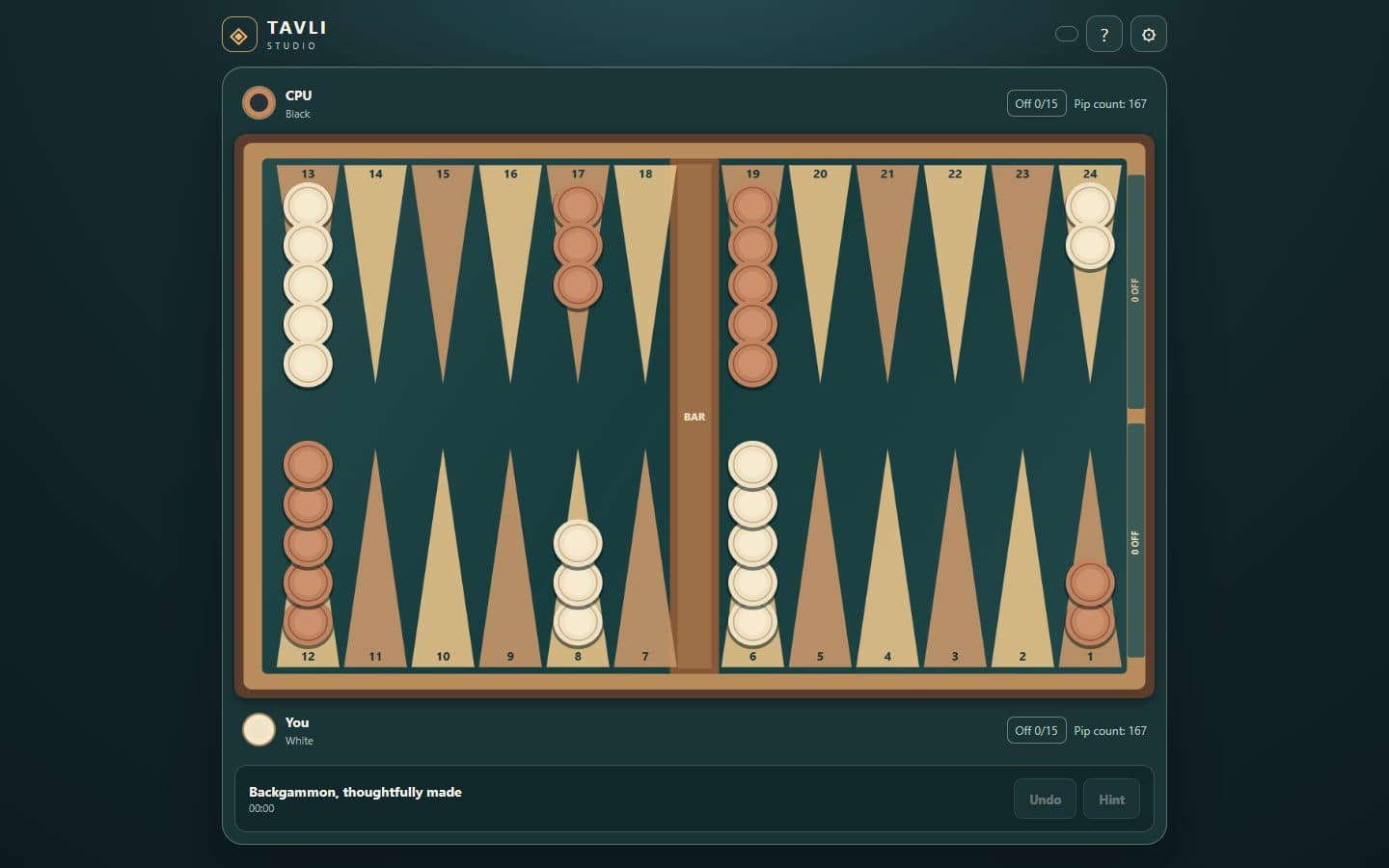Viewport: 1389px width, 868px height.
Task: Click the empty point 9 triangle
Action: pos(510,559)
